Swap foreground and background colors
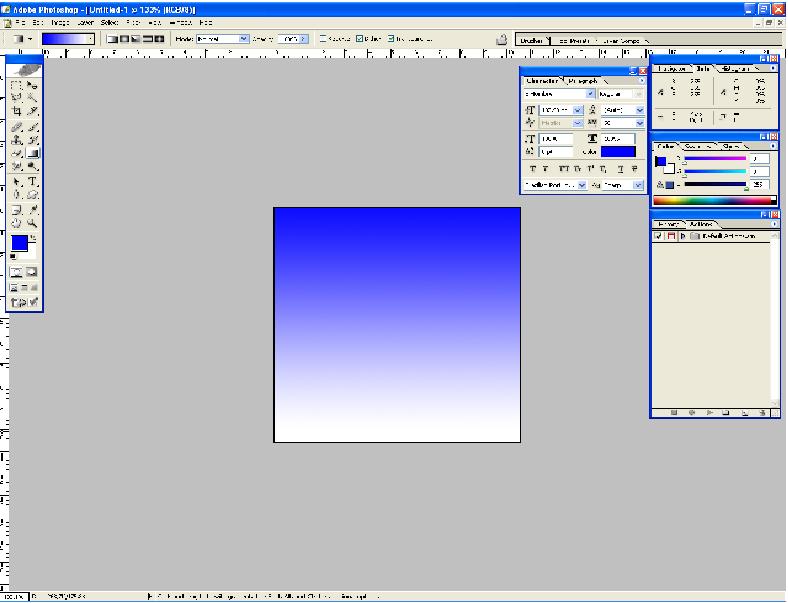 33,237
